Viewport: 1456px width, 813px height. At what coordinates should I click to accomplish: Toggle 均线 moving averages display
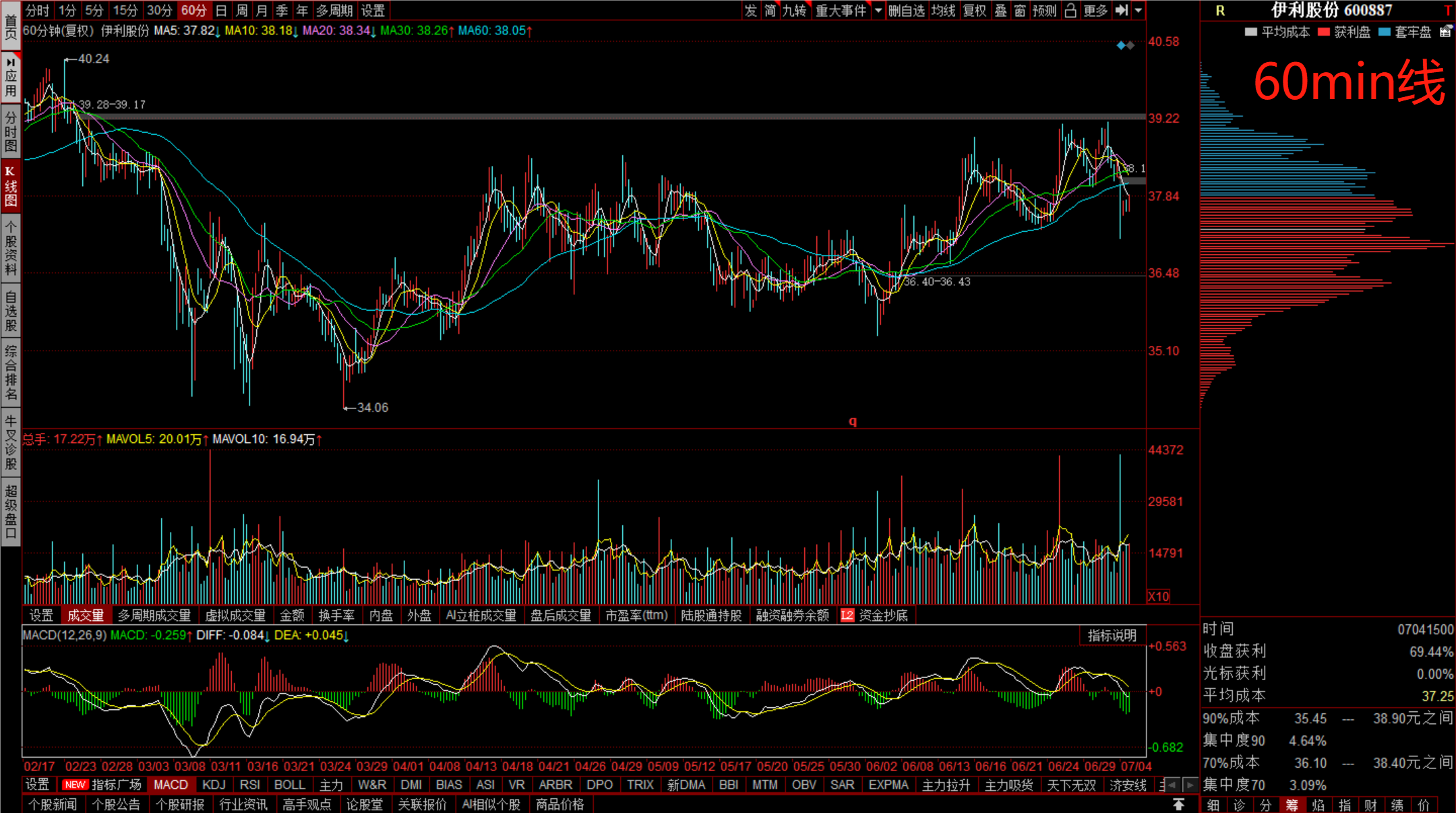pos(943,10)
